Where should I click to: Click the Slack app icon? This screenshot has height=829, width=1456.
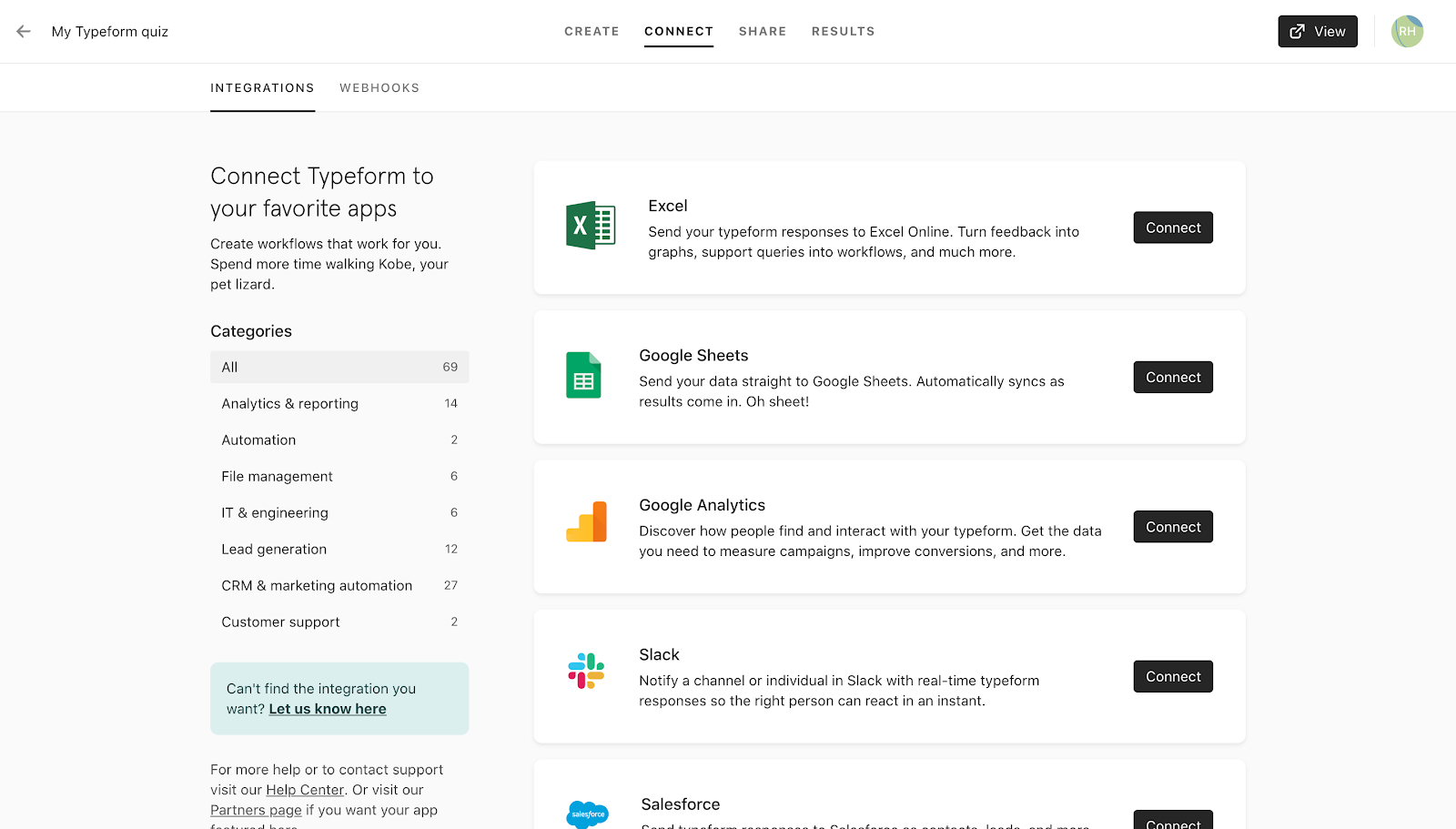coord(586,671)
